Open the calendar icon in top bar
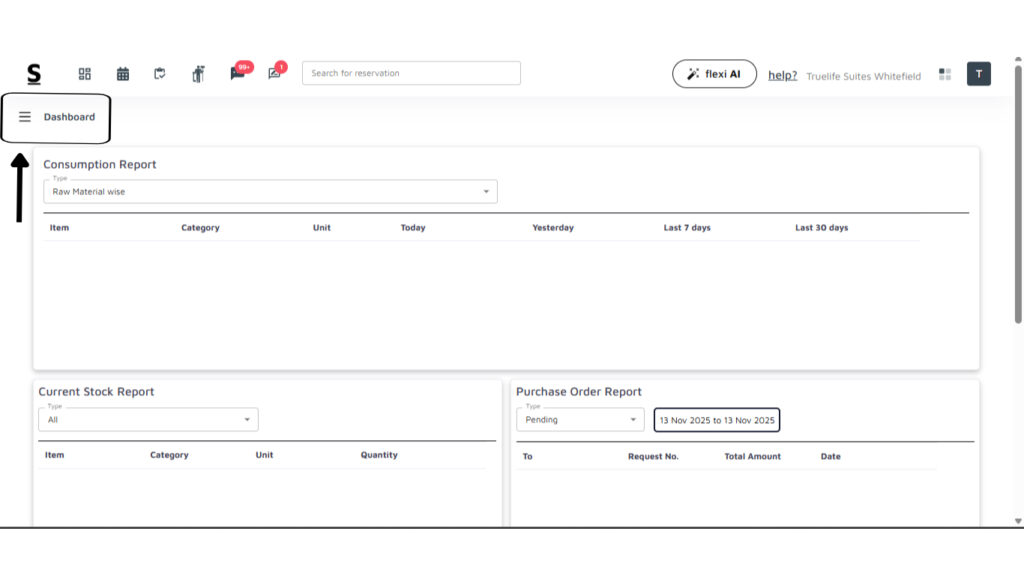 [123, 74]
